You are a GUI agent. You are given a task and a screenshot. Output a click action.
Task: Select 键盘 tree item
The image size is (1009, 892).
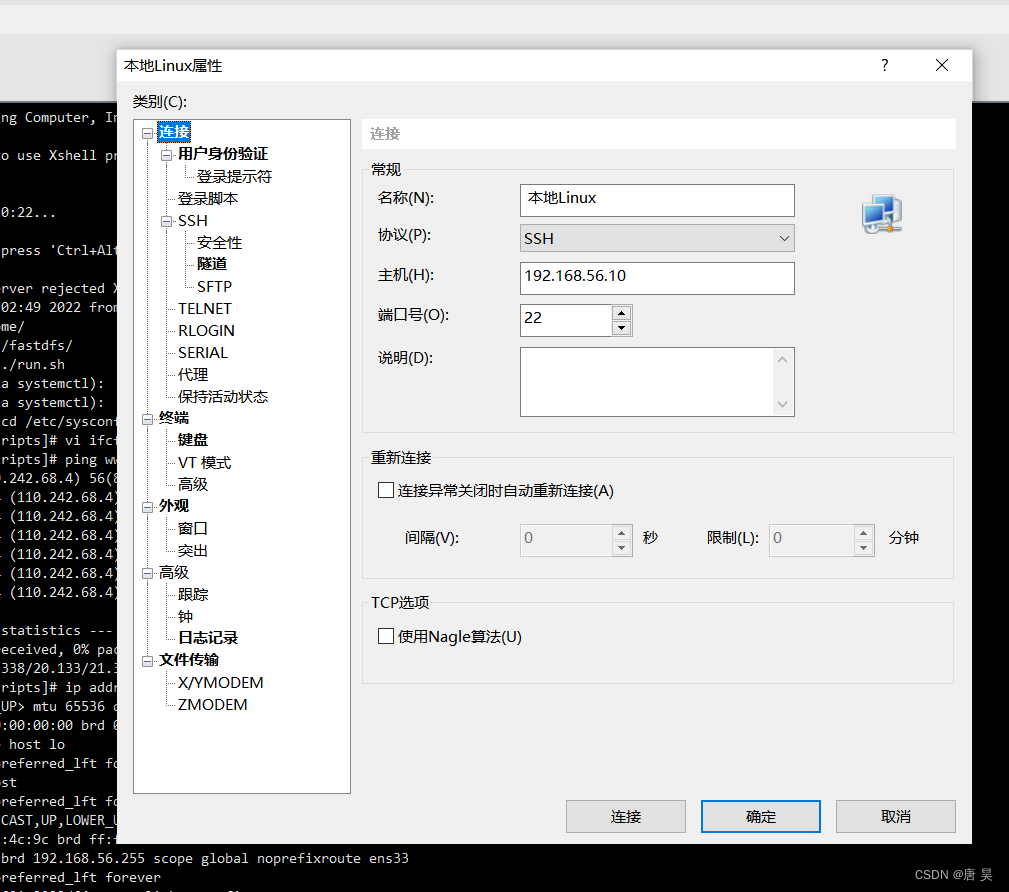(192, 440)
